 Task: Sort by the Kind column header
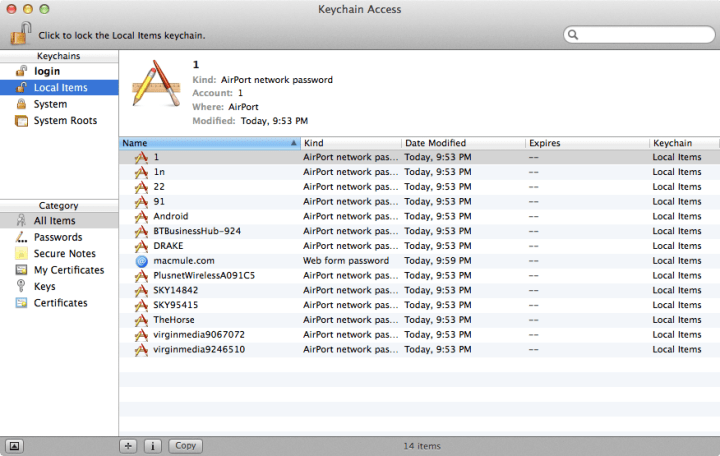pyautogui.click(x=351, y=143)
